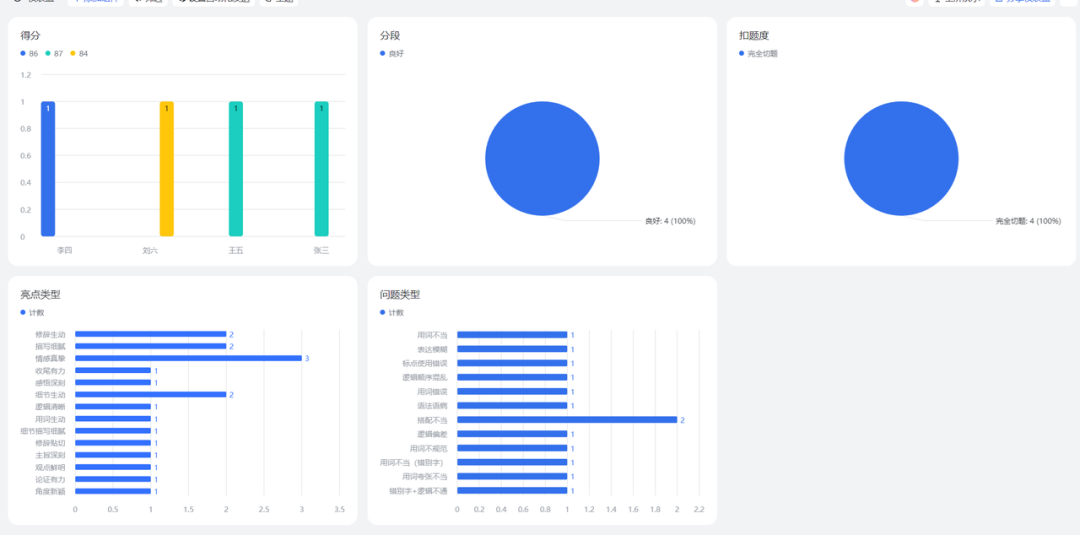1080x535 pixels.
Task: Click the teal bar for 张三
Action: tap(322, 169)
